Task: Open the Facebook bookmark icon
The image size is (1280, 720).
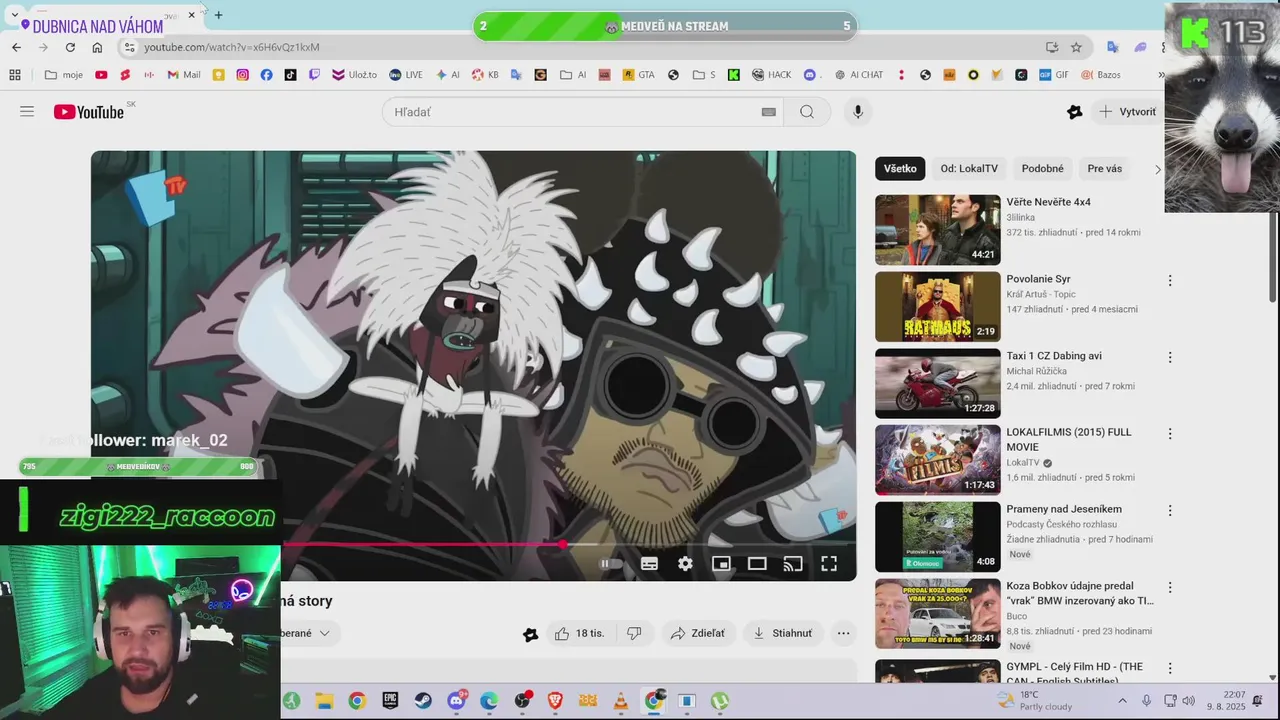Action: 266,75
